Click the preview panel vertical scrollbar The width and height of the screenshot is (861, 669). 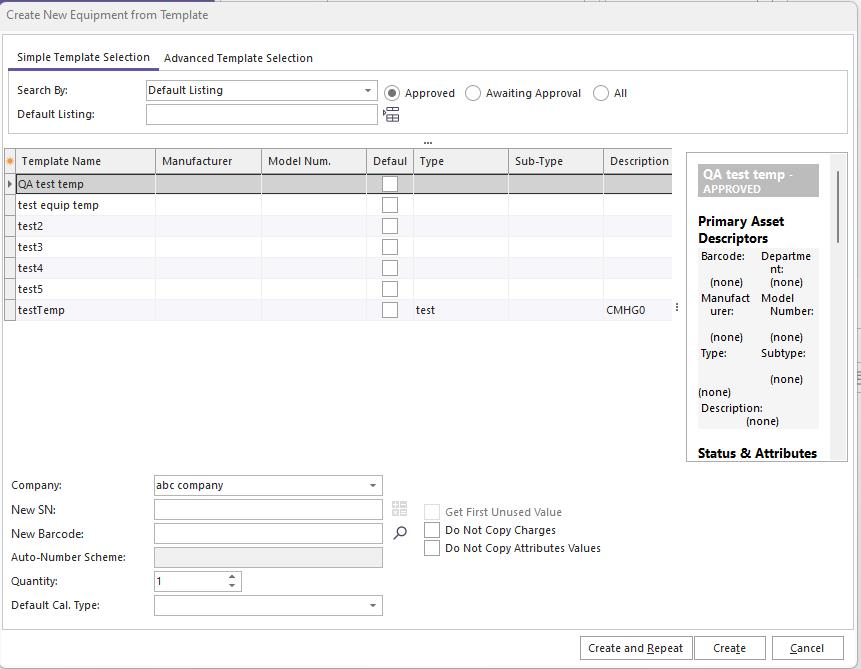[x=838, y=206]
